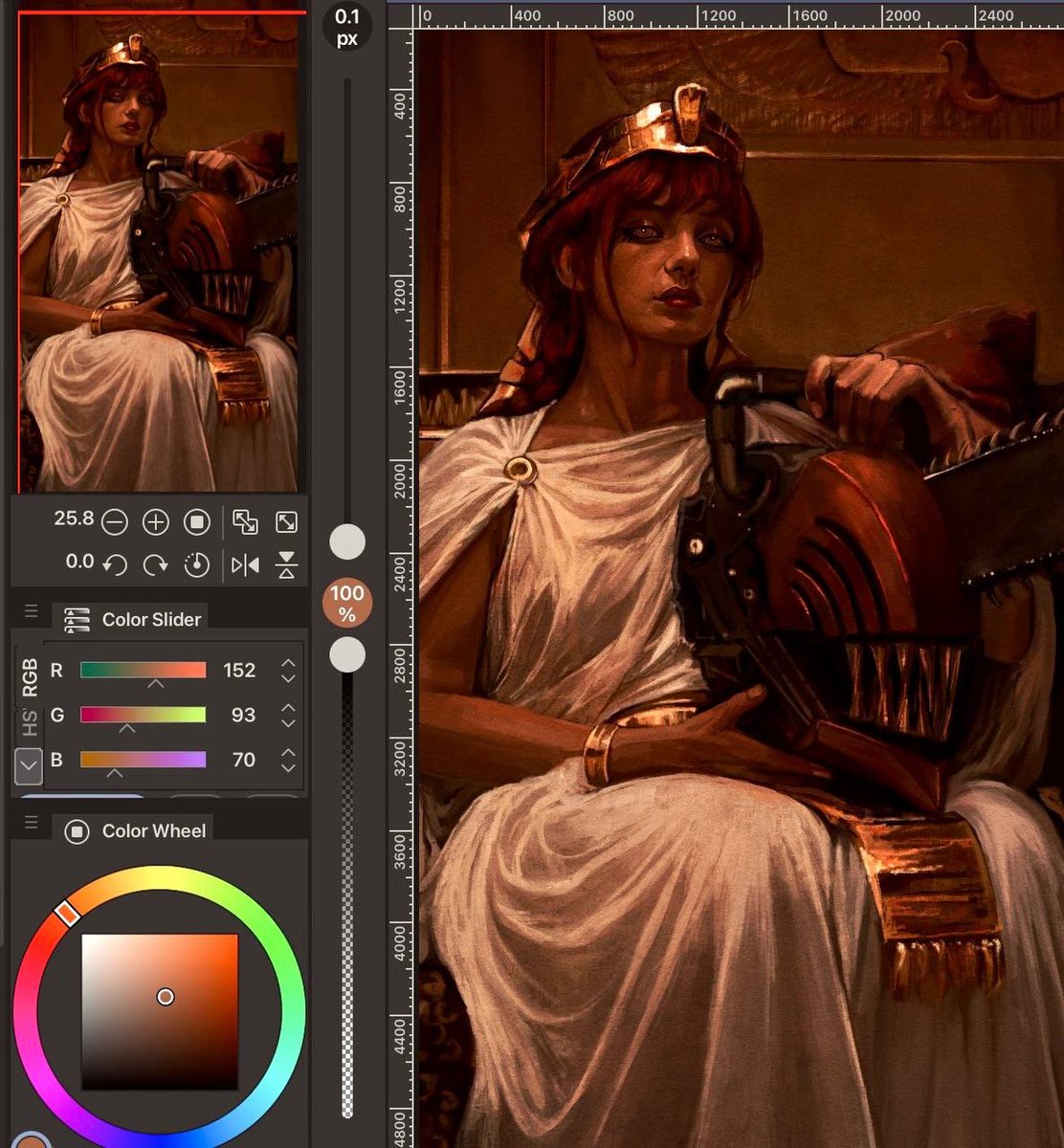Click the vertical ruler beside the canvas

pos(400,588)
